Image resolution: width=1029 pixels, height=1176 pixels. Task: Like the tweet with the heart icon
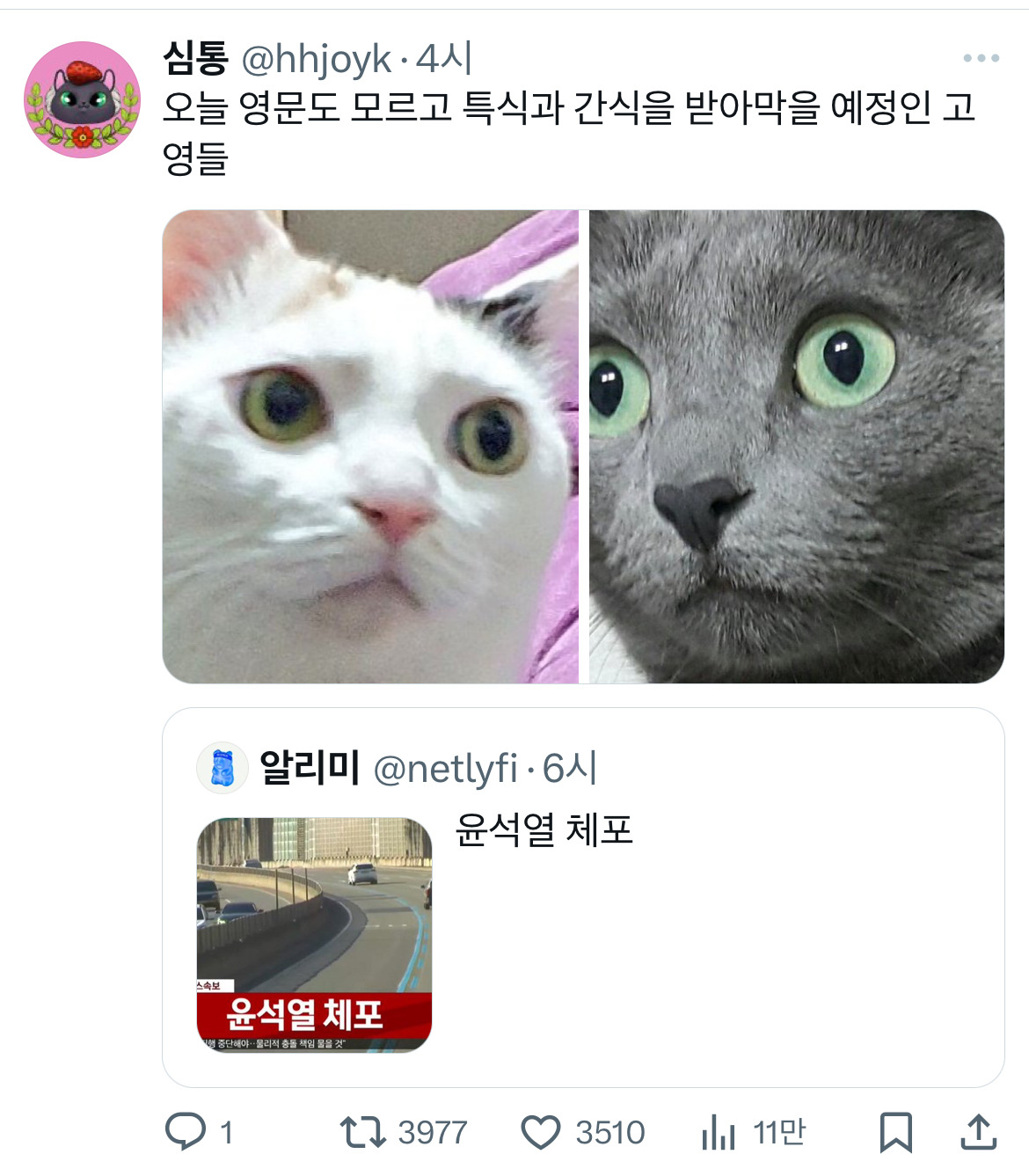click(x=540, y=1132)
